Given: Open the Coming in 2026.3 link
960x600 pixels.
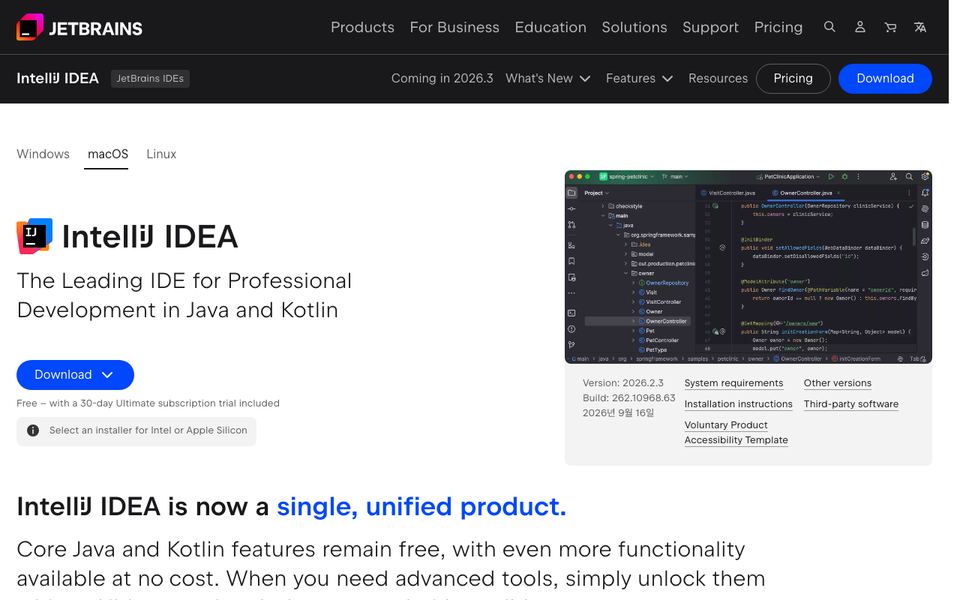Looking at the screenshot, I should click(442, 78).
